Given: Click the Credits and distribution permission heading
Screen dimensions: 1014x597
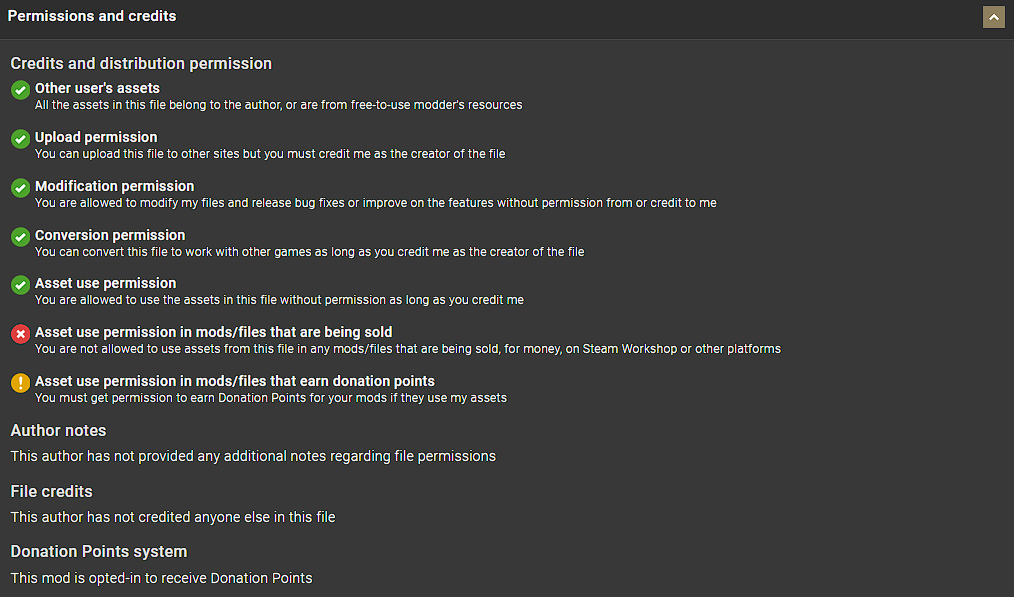Looking at the screenshot, I should [141, 63].
